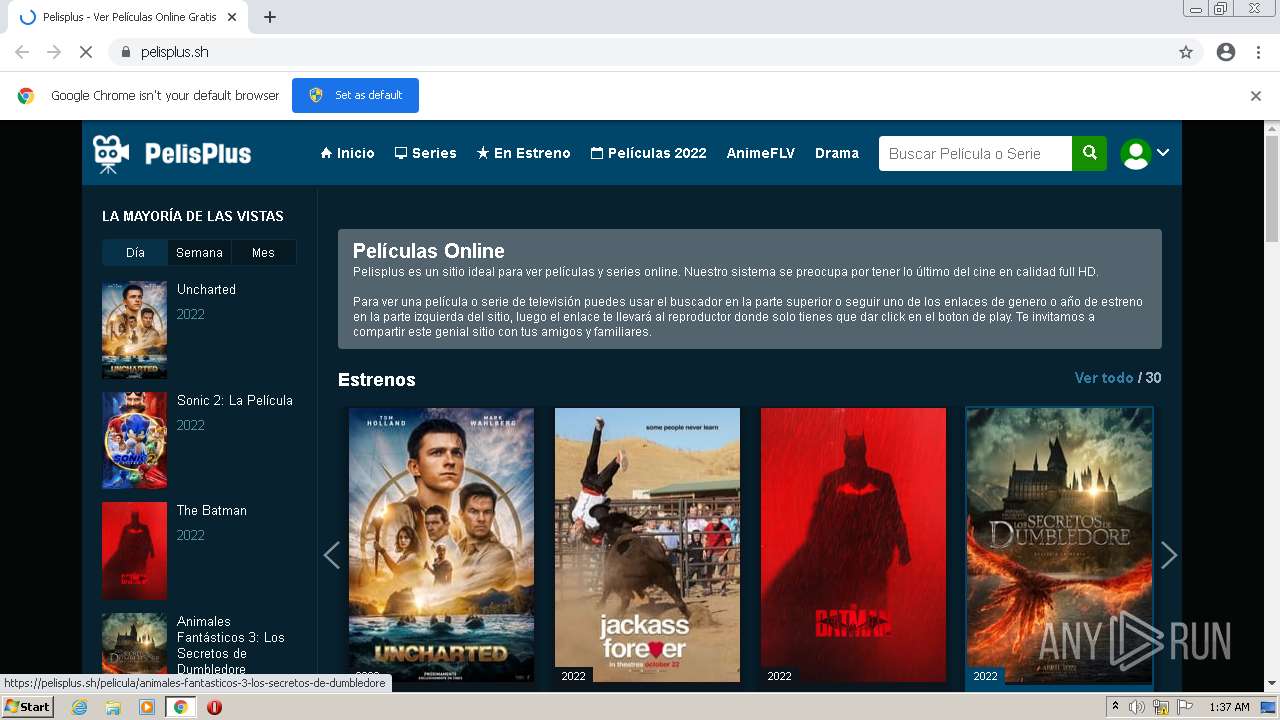Open Internet Explorer from the taskbar

pos(79,707)
